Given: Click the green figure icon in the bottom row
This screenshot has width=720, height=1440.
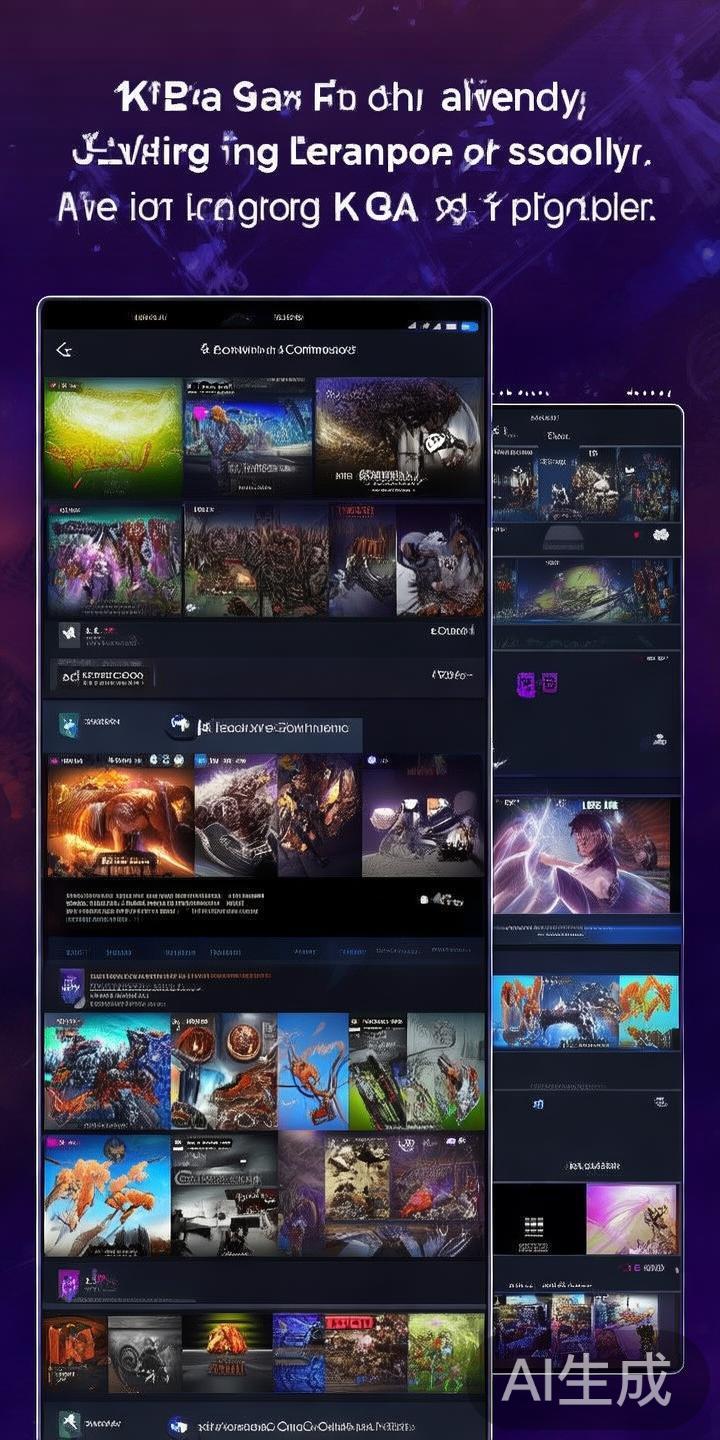Looking at the screenshot, I should pos(69,1425).
